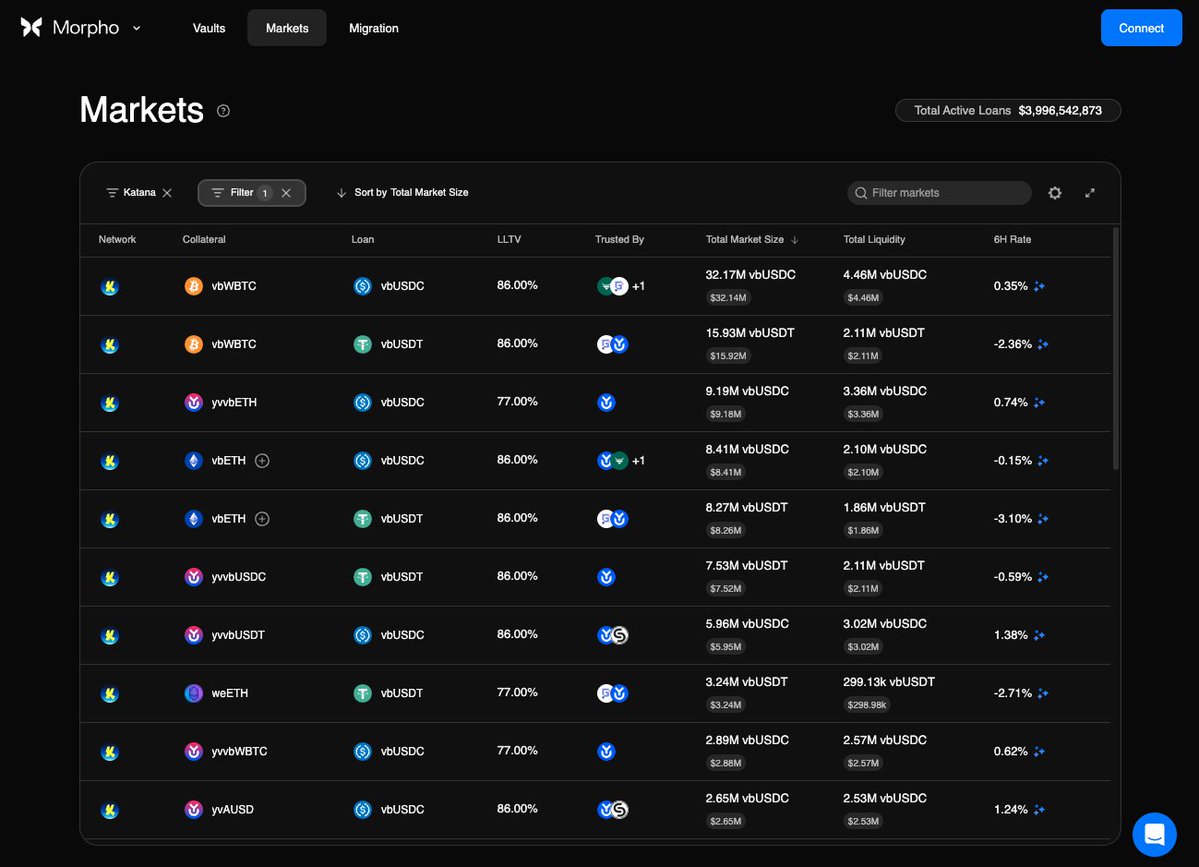Click the table's vertical scrollbar

tap(1116, 350)
